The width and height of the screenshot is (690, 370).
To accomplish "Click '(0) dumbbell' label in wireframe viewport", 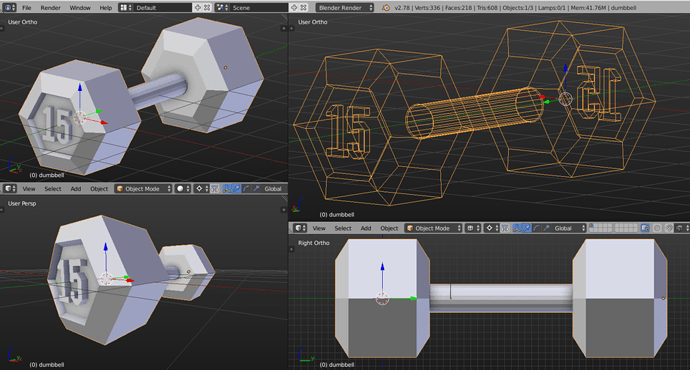I will 337,215.
